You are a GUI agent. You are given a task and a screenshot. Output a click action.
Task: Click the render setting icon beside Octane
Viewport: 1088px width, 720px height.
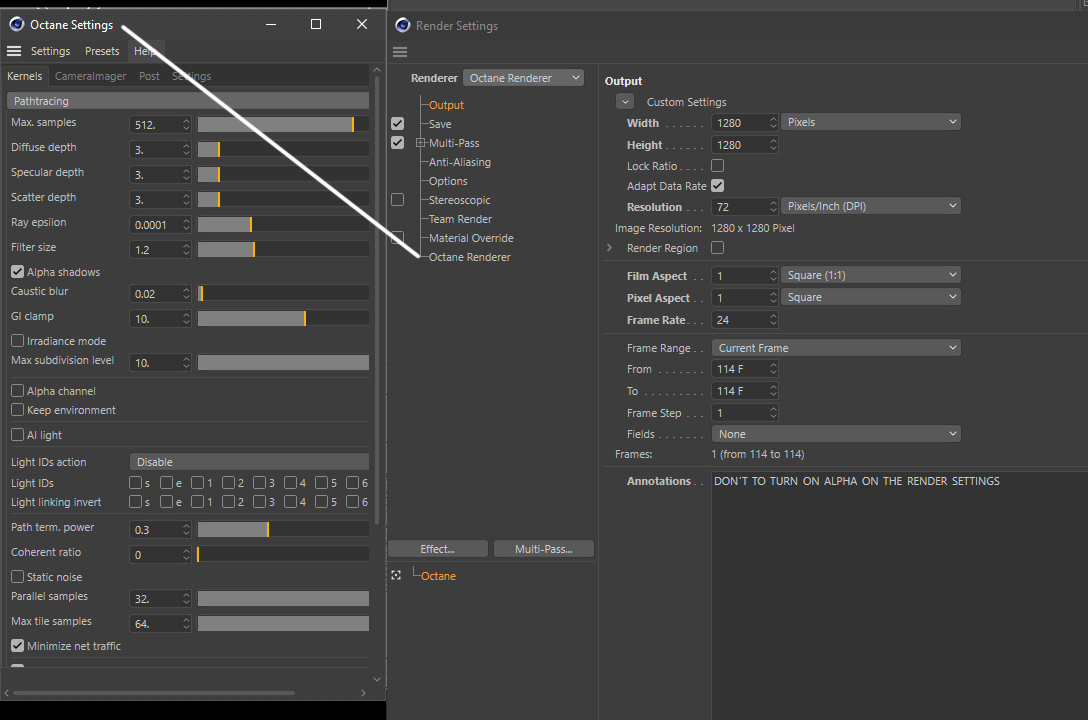click(396, 576)
